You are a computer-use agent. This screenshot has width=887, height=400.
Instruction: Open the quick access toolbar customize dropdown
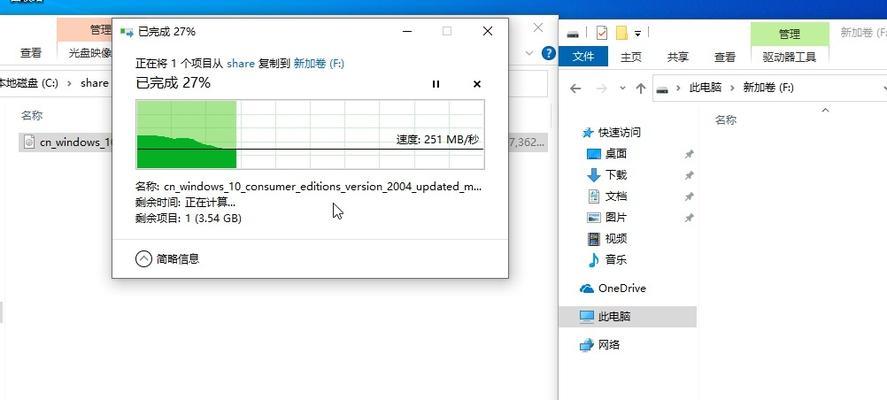tap(638, 34)
